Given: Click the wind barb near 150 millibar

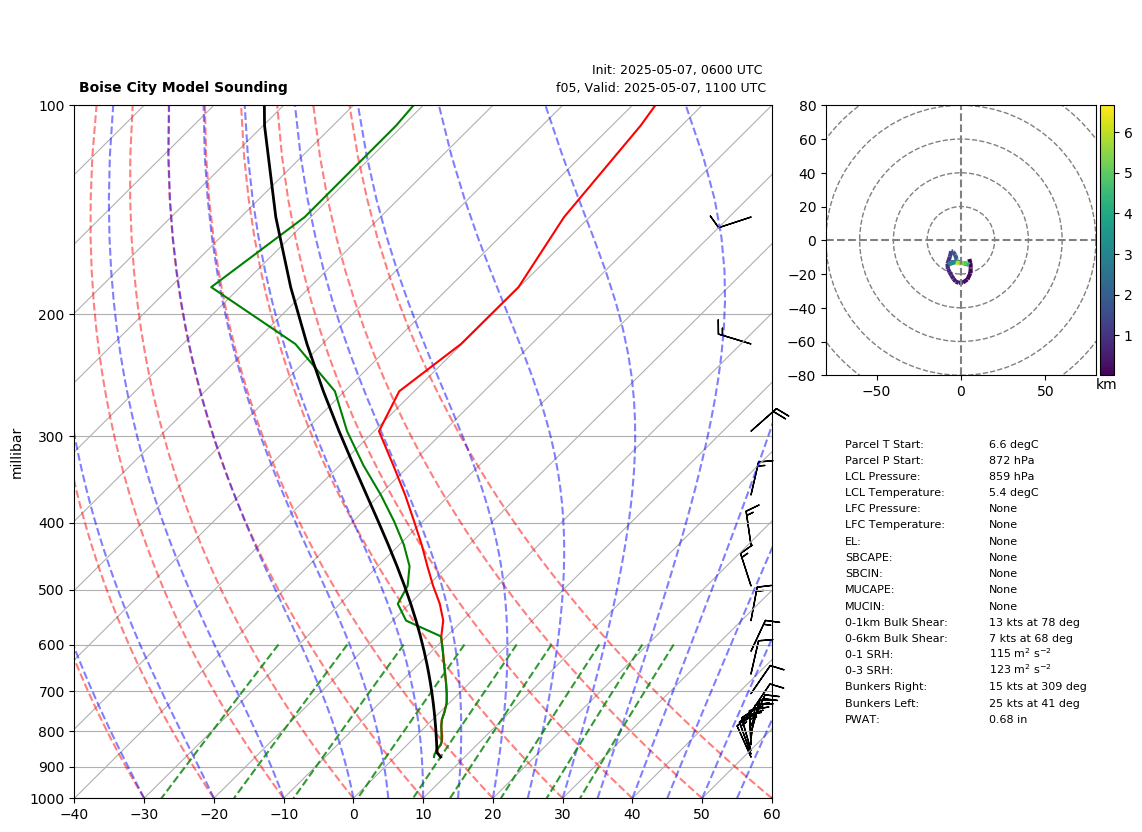Looking at the screenshot, I should point(730,221).
